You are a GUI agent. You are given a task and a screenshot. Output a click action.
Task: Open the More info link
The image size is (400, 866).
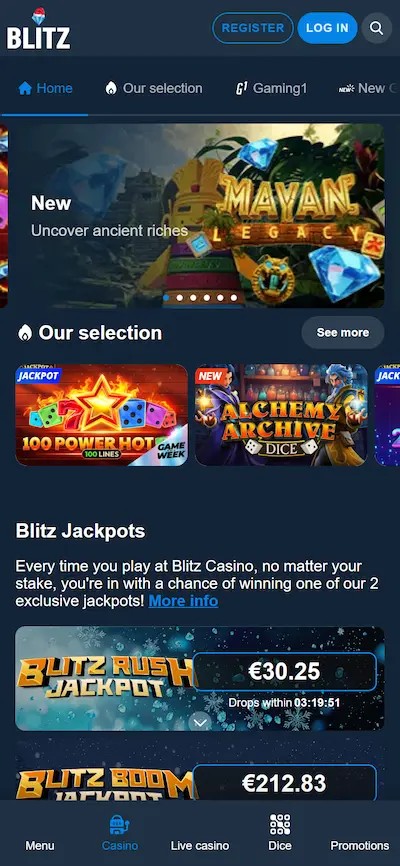tap(183, 601)
